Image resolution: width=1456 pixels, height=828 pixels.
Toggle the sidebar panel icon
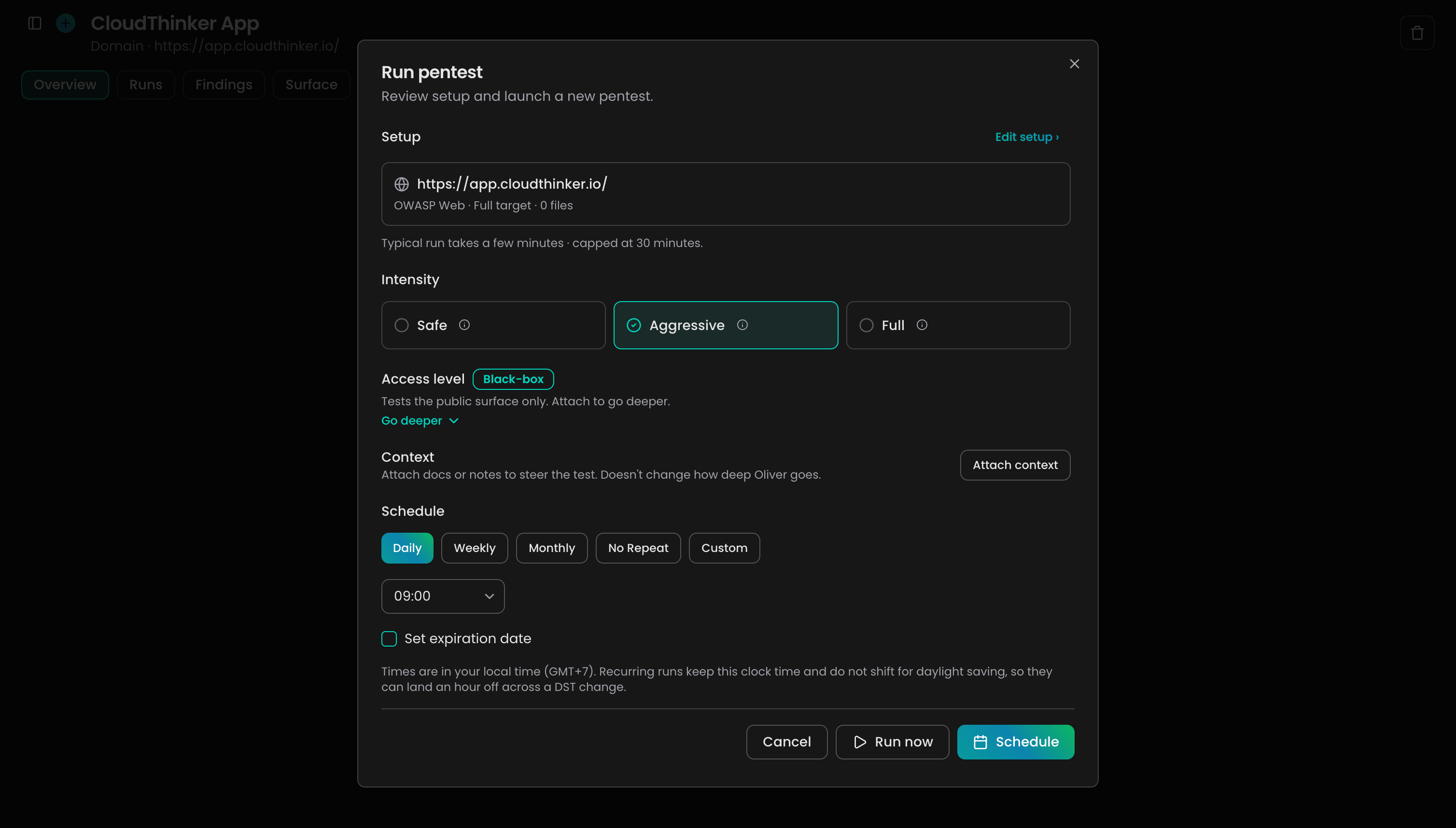click(35, 23)
